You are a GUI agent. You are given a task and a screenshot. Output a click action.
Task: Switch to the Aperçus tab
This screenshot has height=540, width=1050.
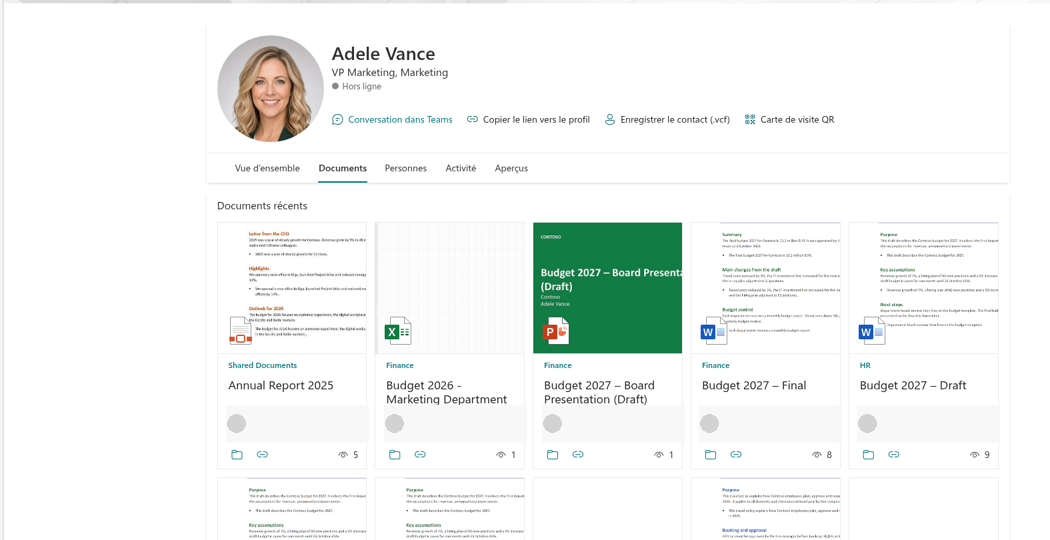tap(512, 168)
